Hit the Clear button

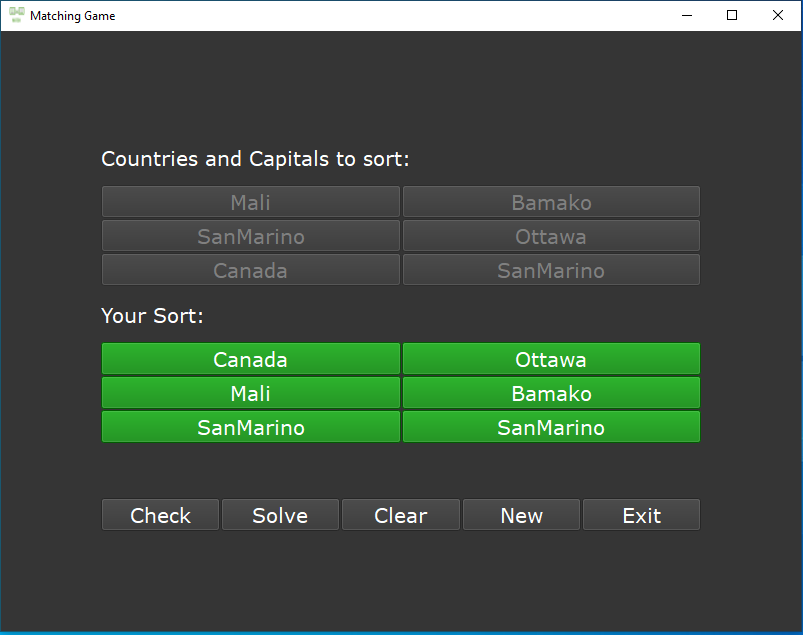400,515
